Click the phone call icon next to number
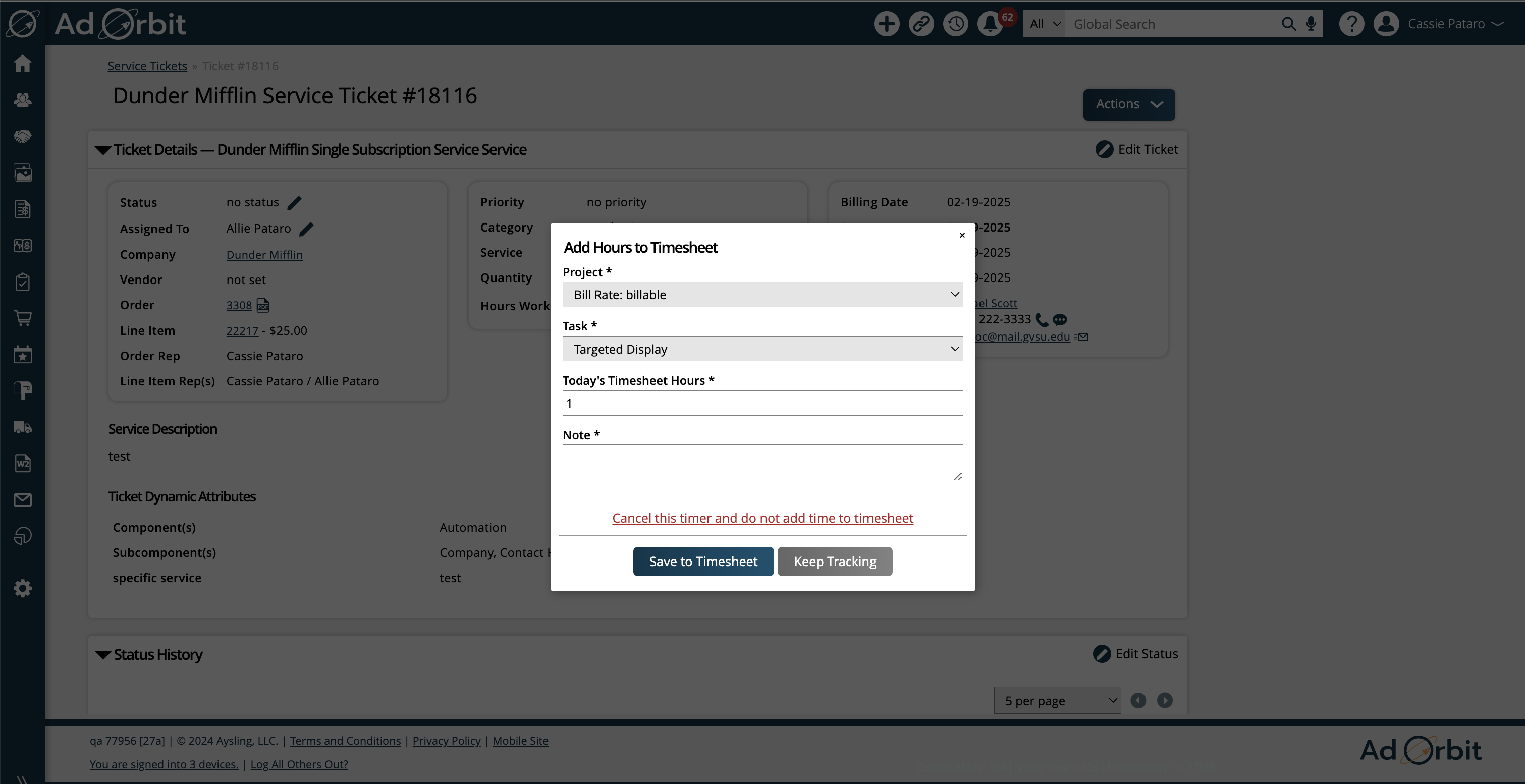Viewport: 1525px width, 784px height. coord(1042,320)
